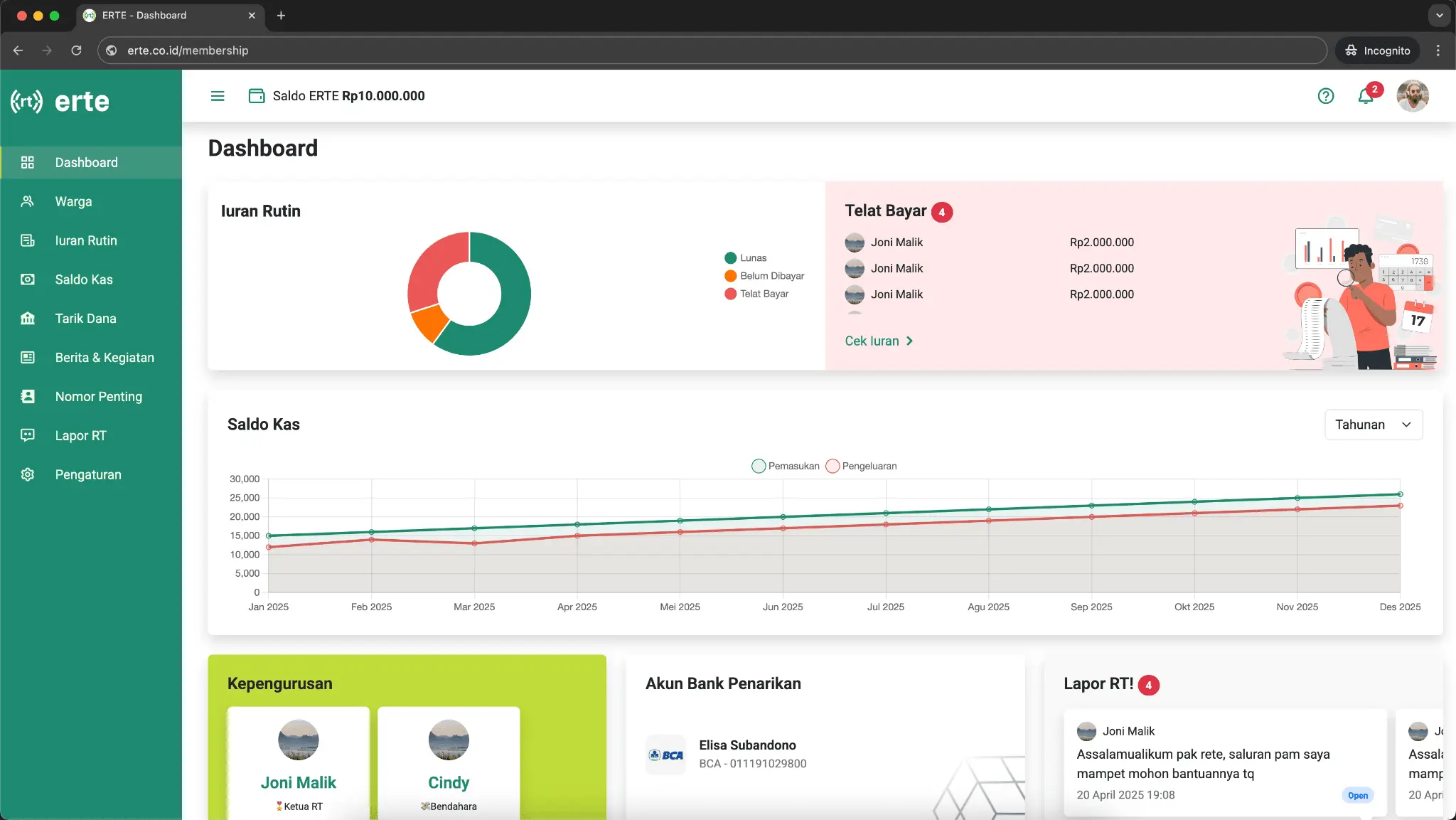This screenshot has height=820, width=1456.
Task: Click the wallet icon beside Saldo ERTE
Action: (257, 96)
